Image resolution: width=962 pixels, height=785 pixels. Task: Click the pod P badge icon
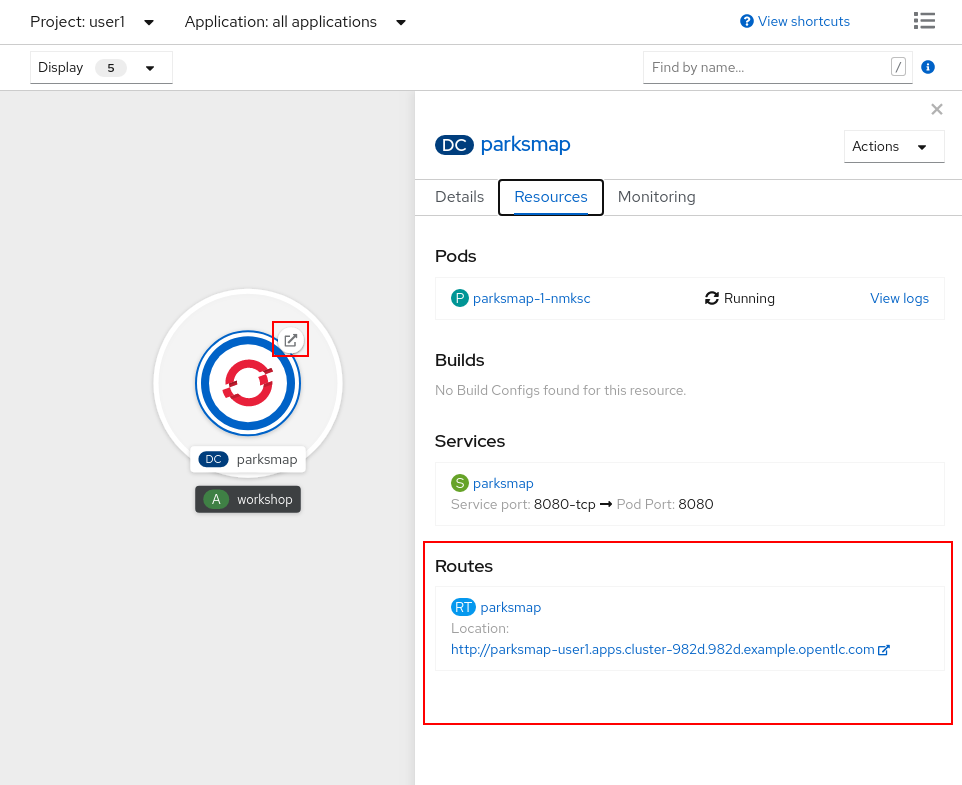[459, 298]
